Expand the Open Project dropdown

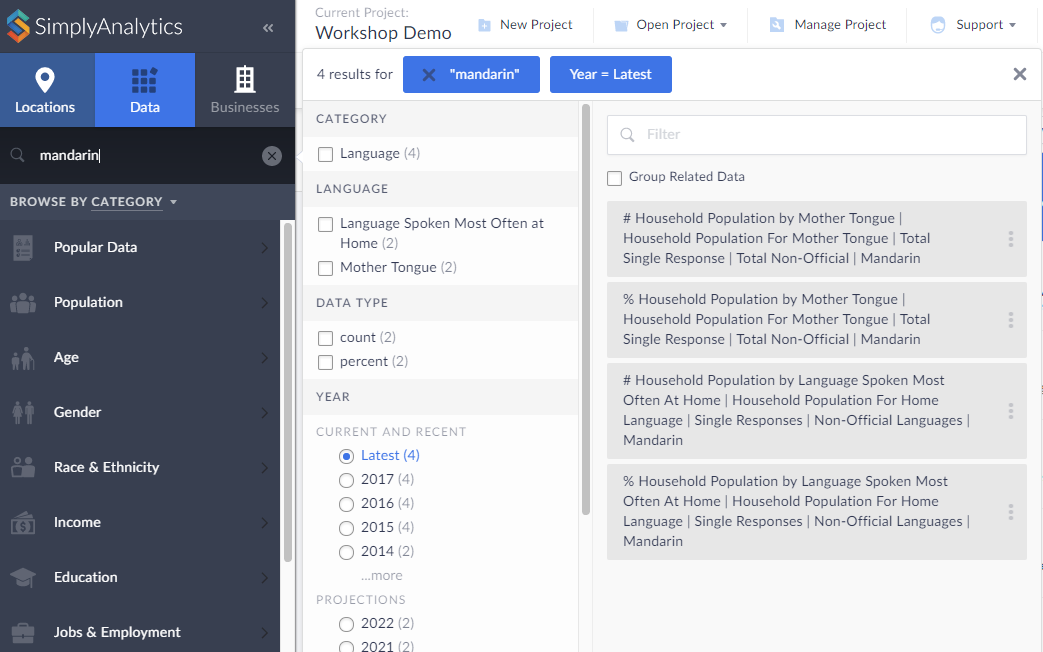[x=670, y=25]
